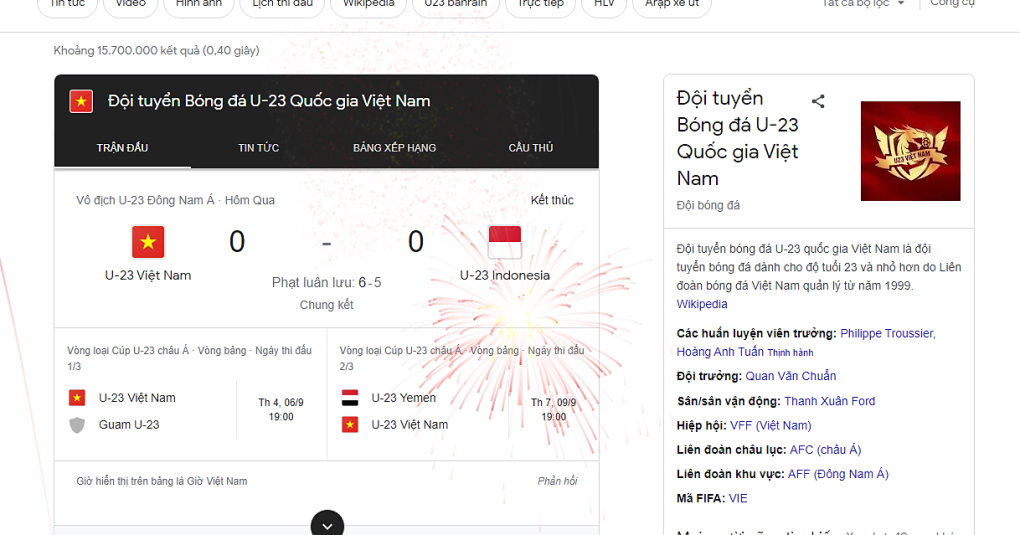
Task: Open the VIE FIFA code link
Action: click(738, 499)
